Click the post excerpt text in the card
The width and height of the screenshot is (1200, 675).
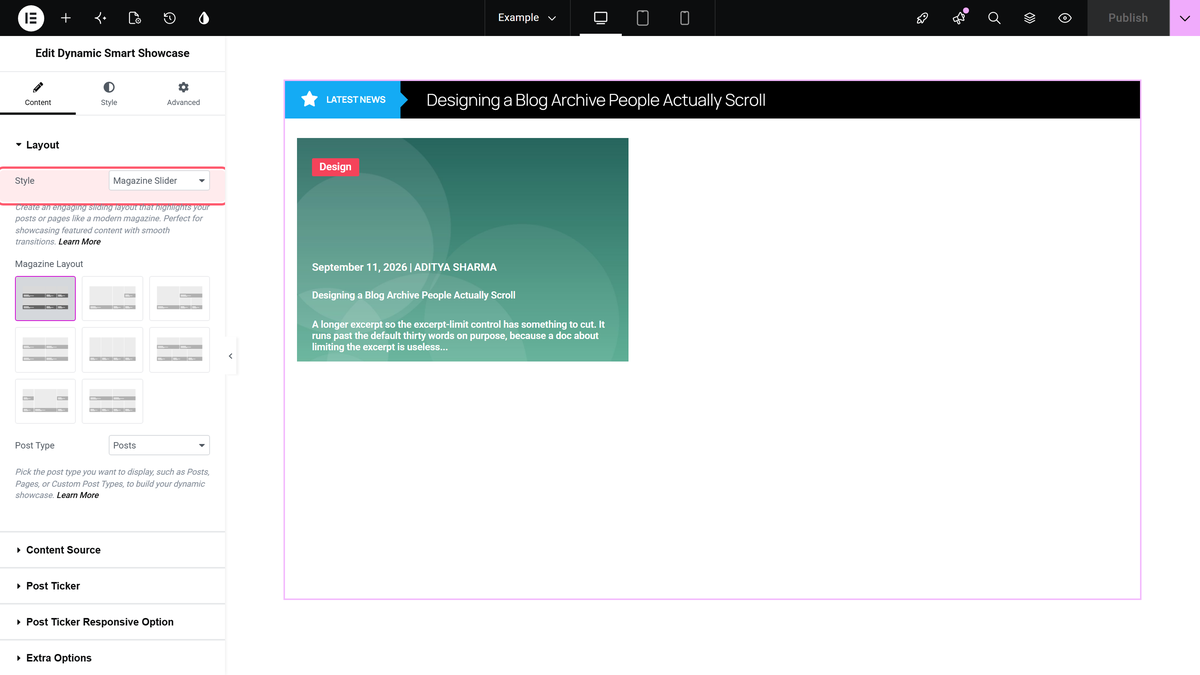pos(458,336)
